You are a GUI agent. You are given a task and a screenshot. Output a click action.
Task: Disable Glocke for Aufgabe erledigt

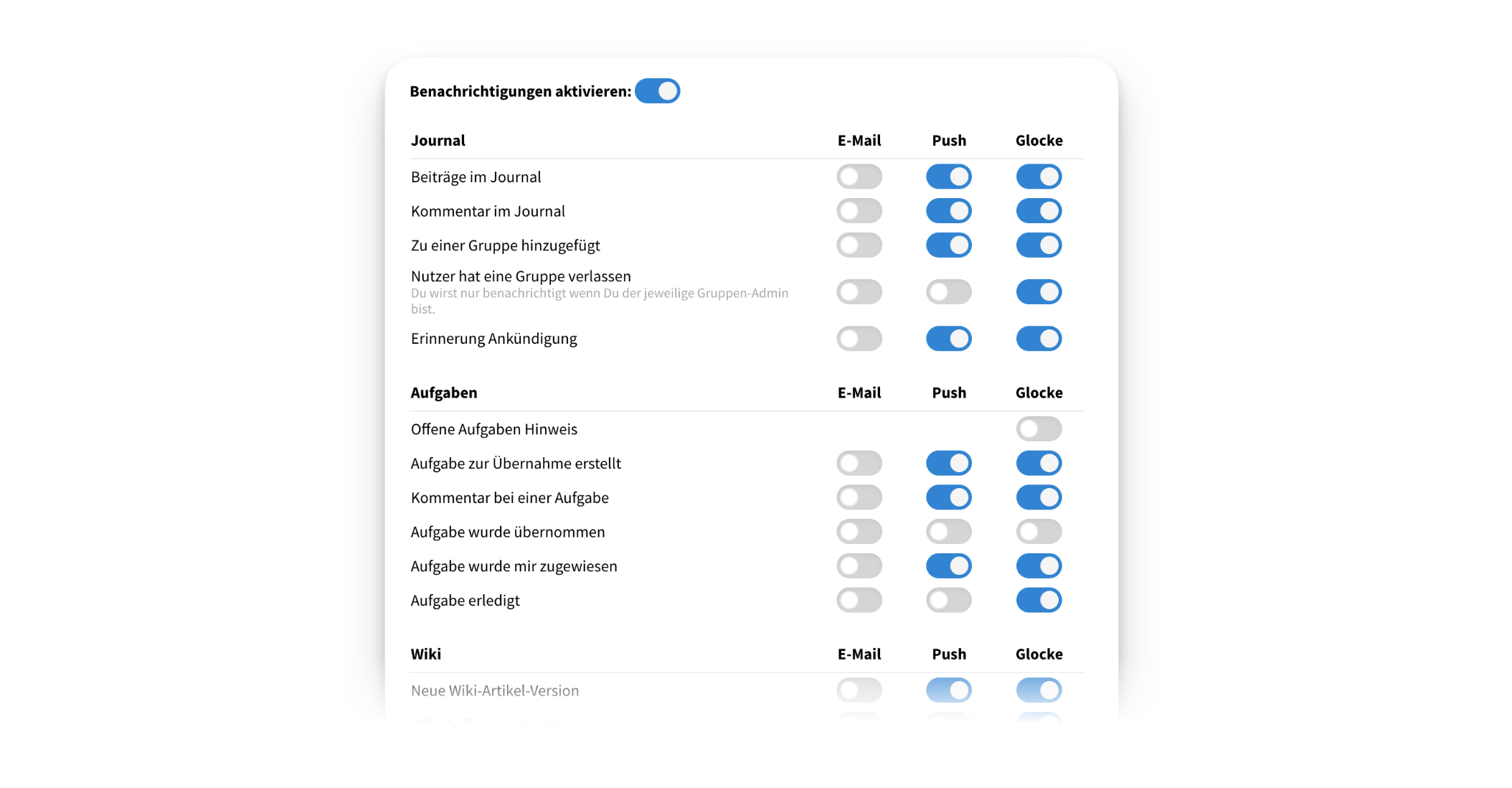[x=1039, y=600]
